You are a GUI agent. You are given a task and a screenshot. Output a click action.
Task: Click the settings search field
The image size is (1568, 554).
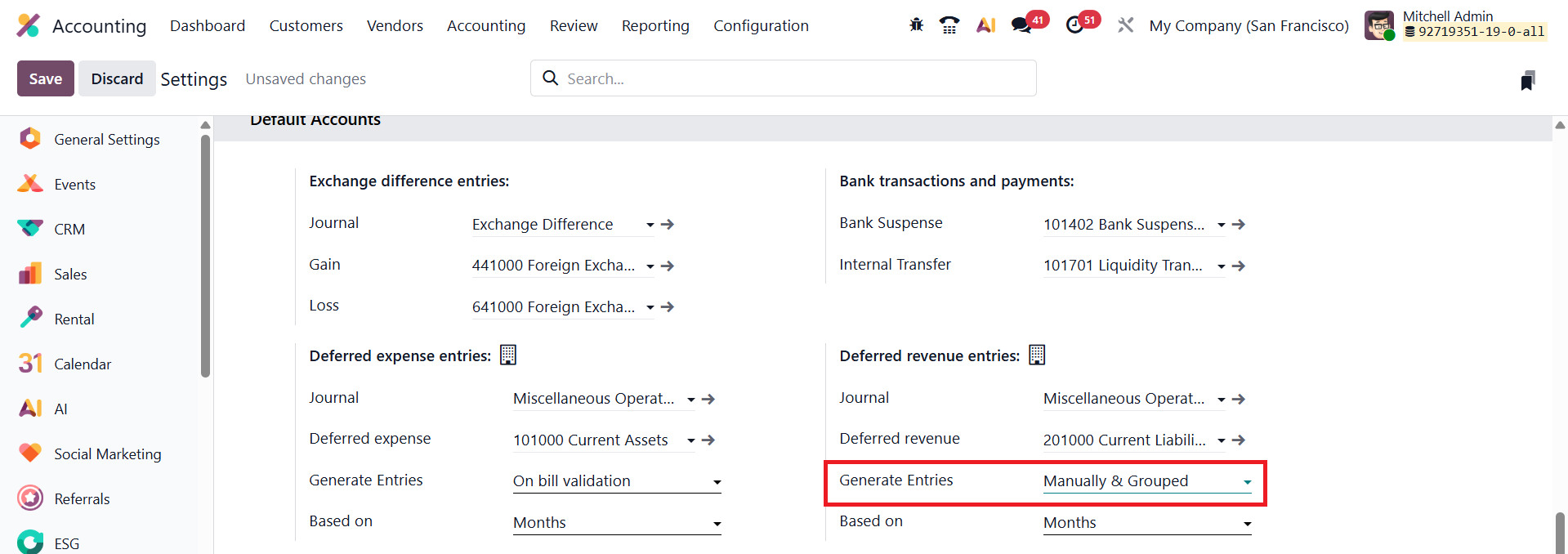[784, 78]
